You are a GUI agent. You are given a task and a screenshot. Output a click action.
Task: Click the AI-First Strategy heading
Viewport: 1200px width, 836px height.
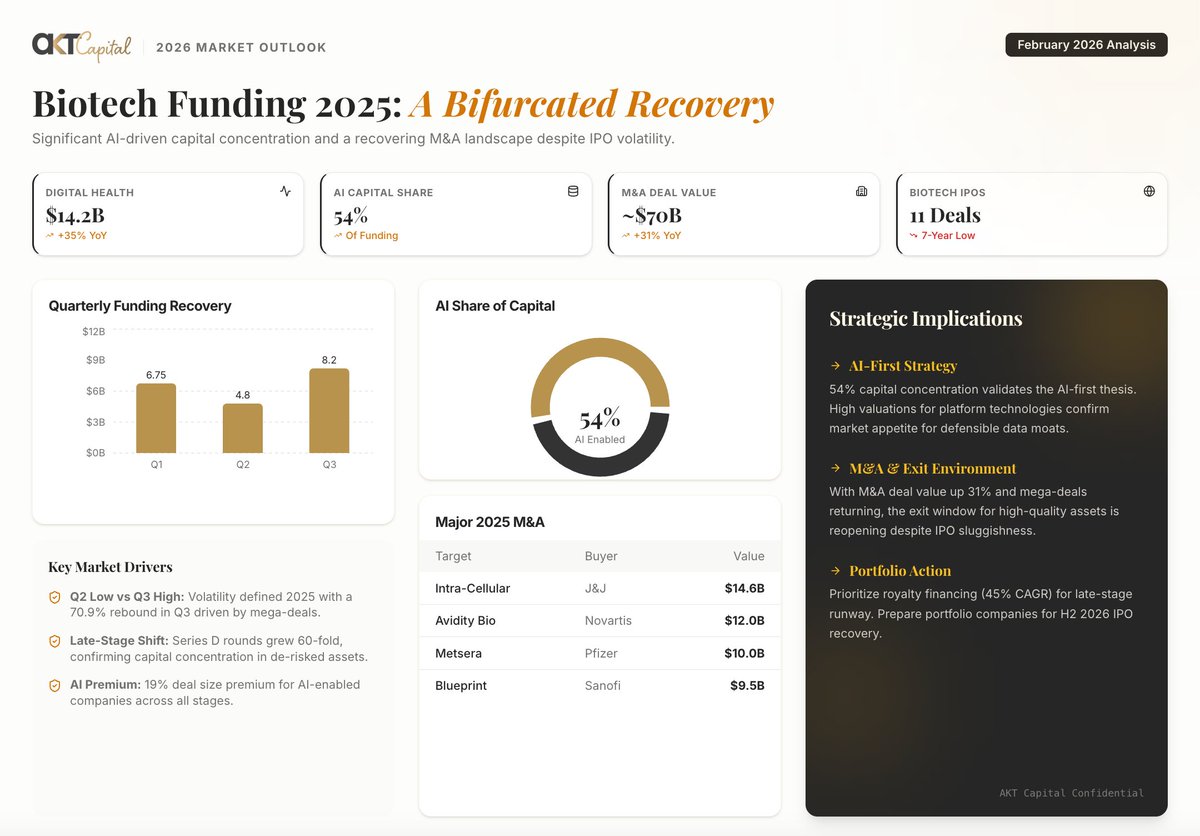pyautogui.click(x=903, y=366)
